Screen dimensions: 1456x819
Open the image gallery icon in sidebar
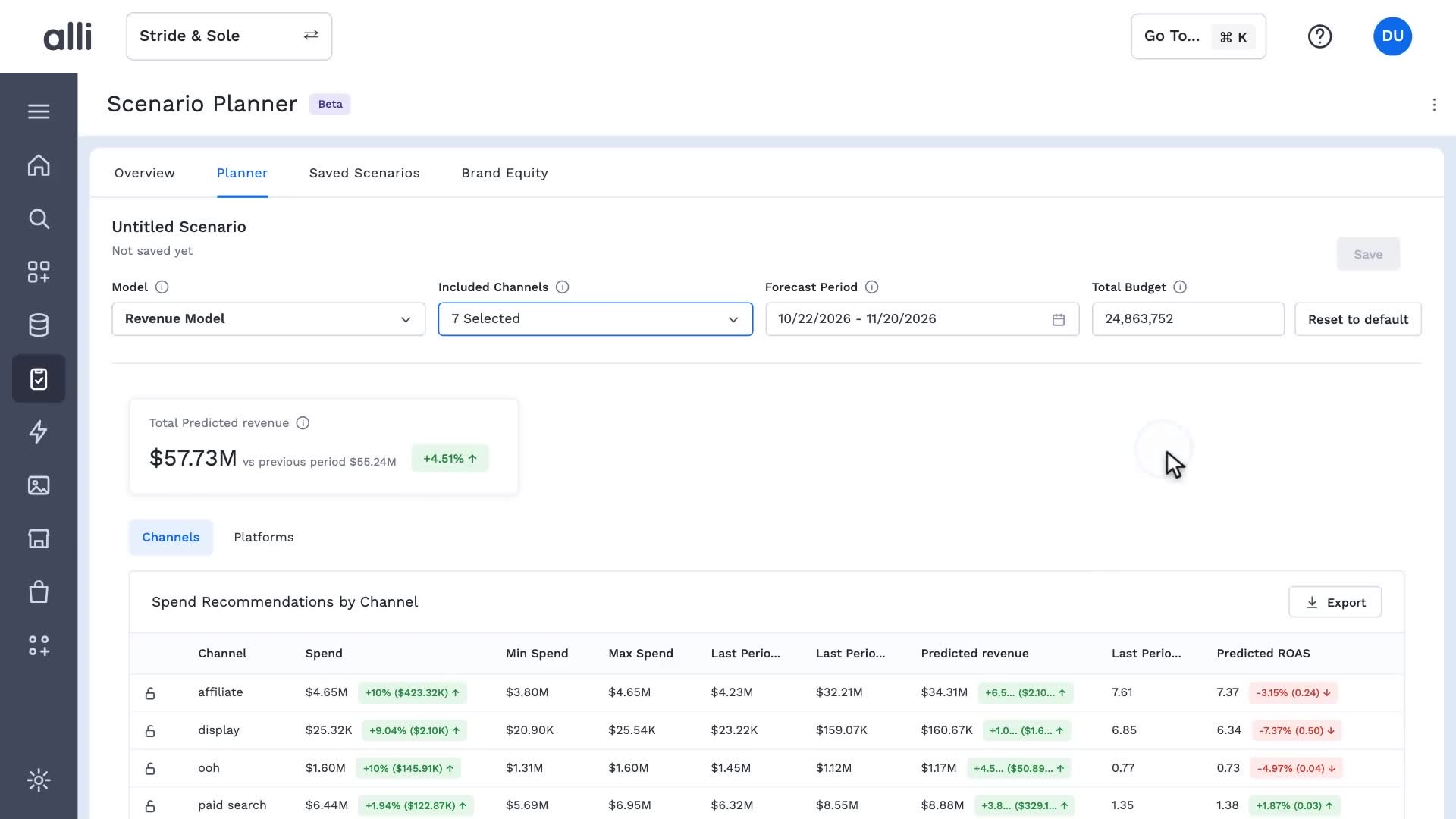tap(39, 485)
